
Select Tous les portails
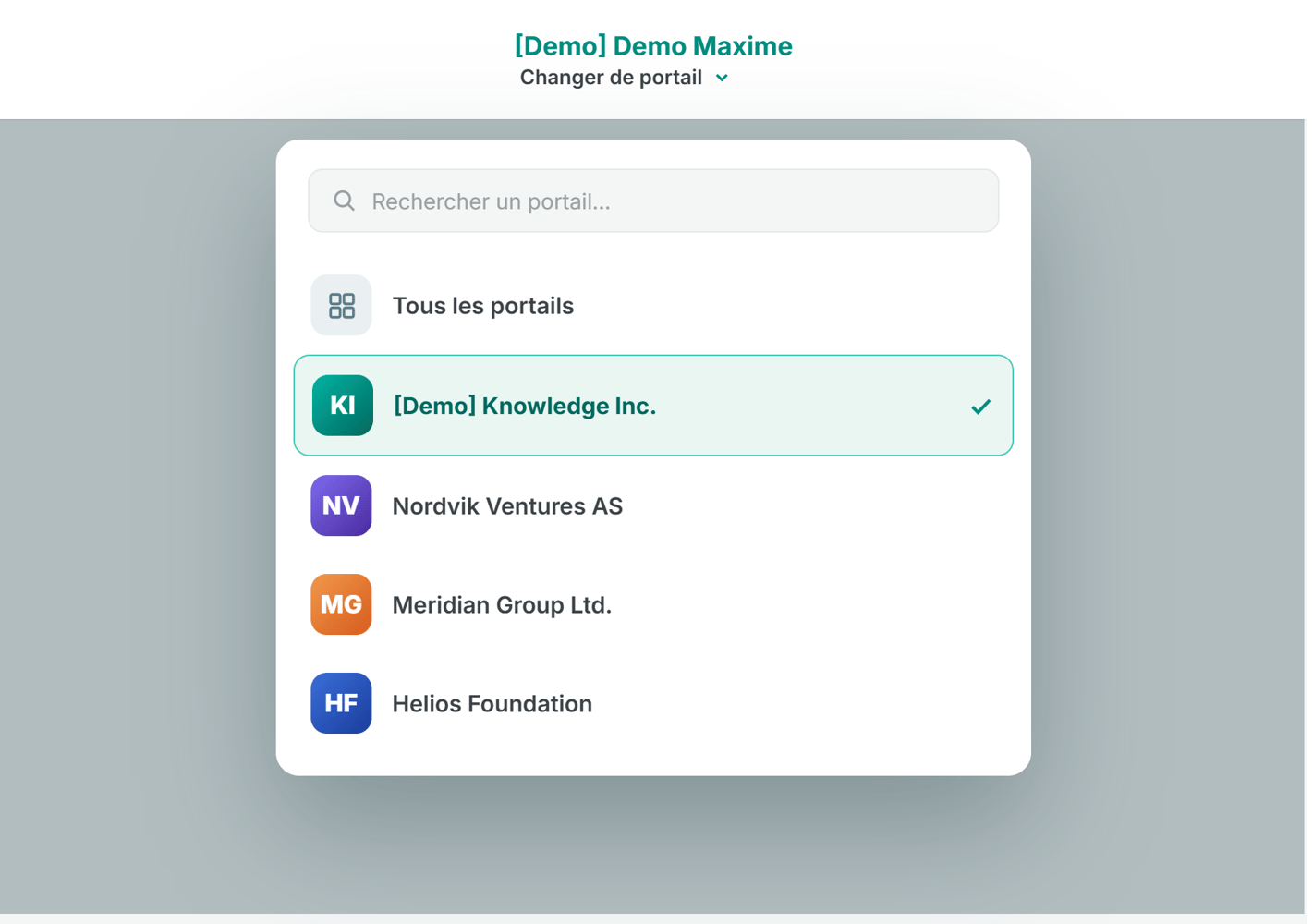point(653,305)
